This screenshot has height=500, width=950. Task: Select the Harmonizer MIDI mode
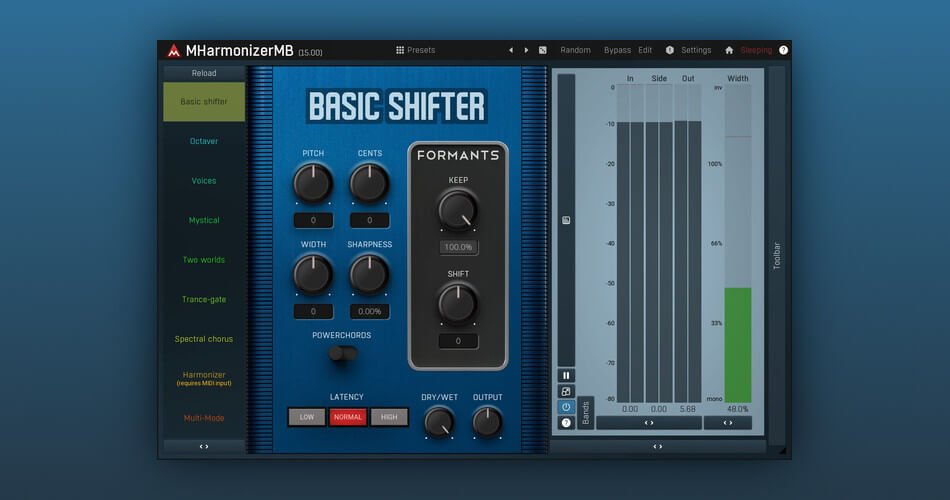point(204,378)
